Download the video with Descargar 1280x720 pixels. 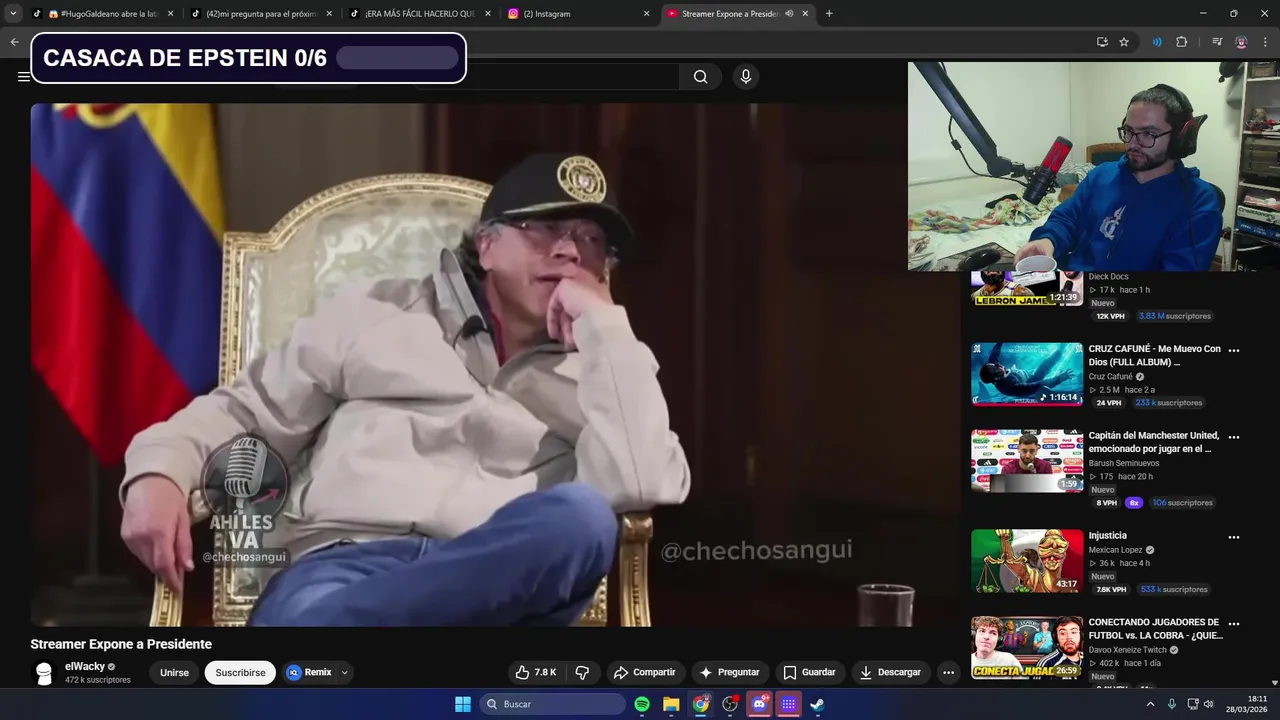click(x=890, y=672)
